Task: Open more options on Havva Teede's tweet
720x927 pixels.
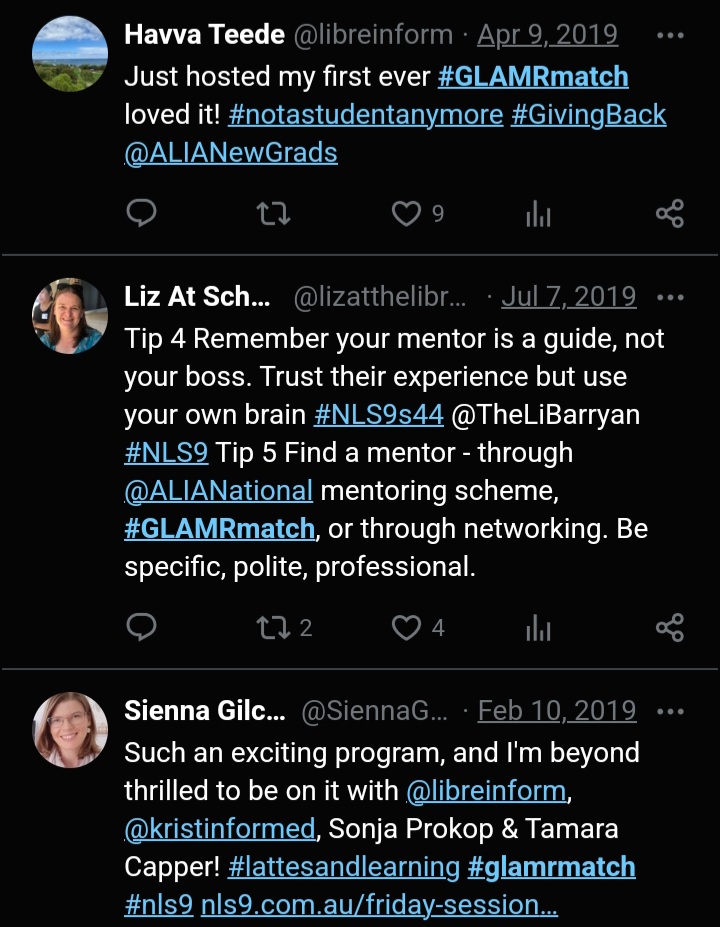Action: [x=669, y=36]
